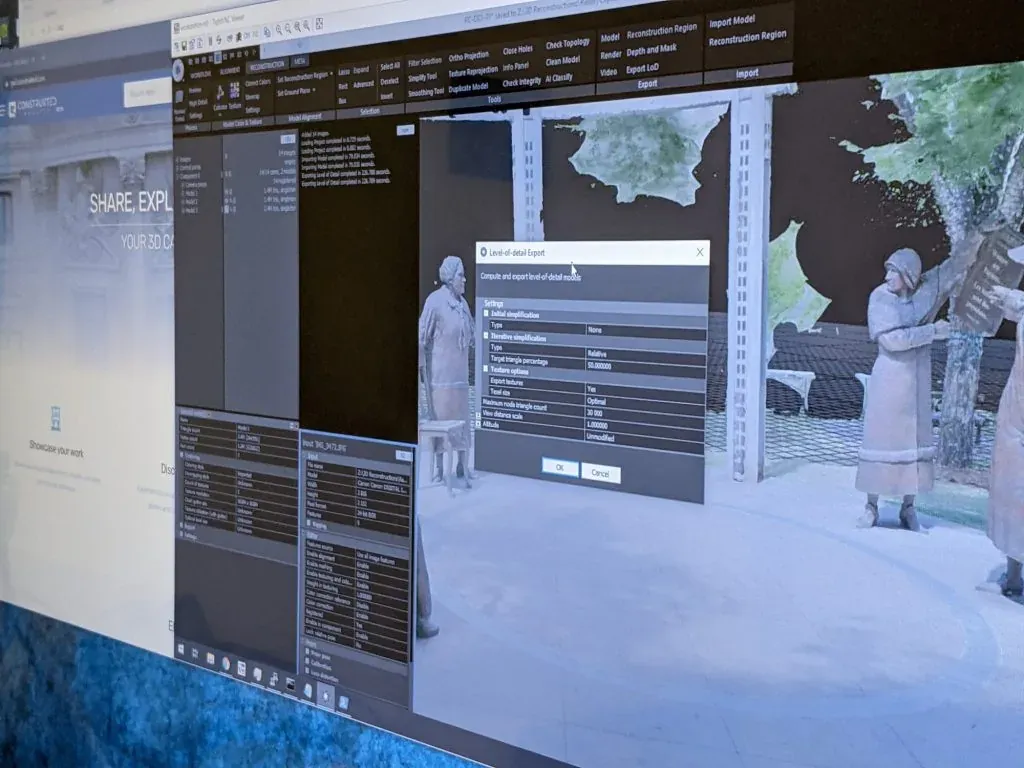The height and width of the screenshot is (768, 1024).
Task: Click Showcase your work in browser window
Action: click(56, 448)
